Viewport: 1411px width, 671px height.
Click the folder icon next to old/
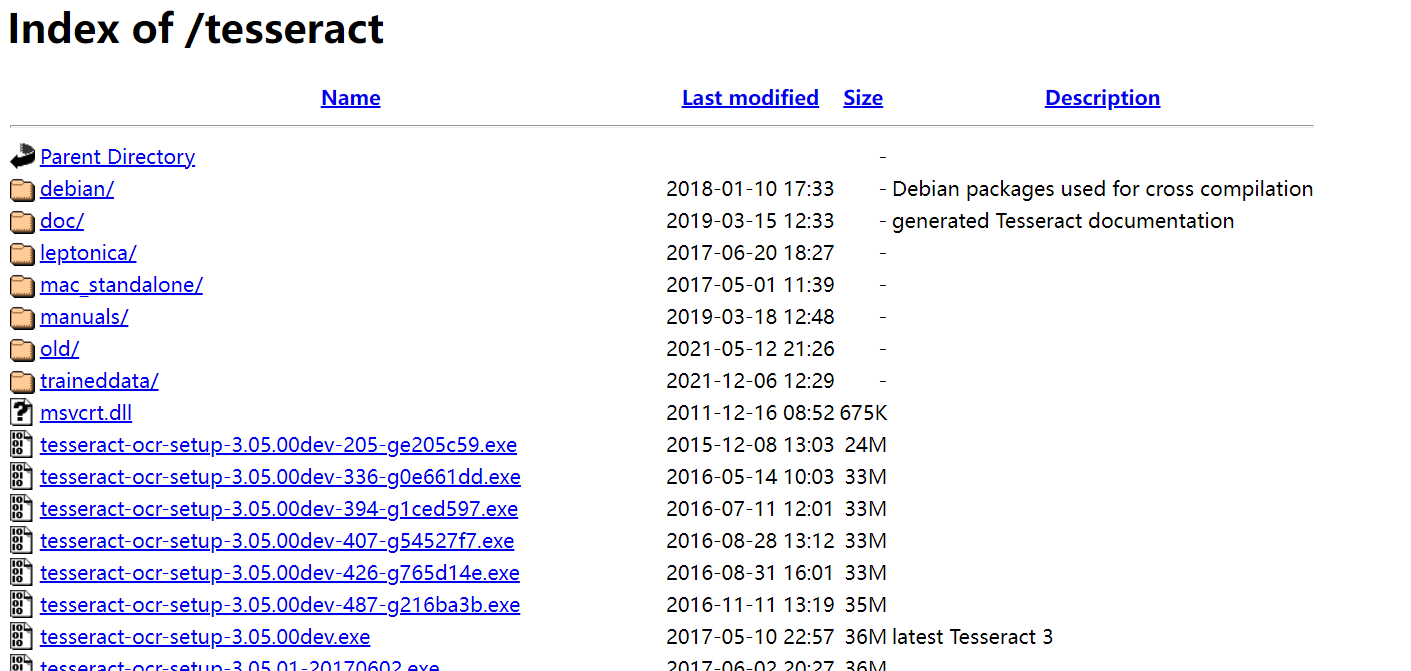pos(22,349)
